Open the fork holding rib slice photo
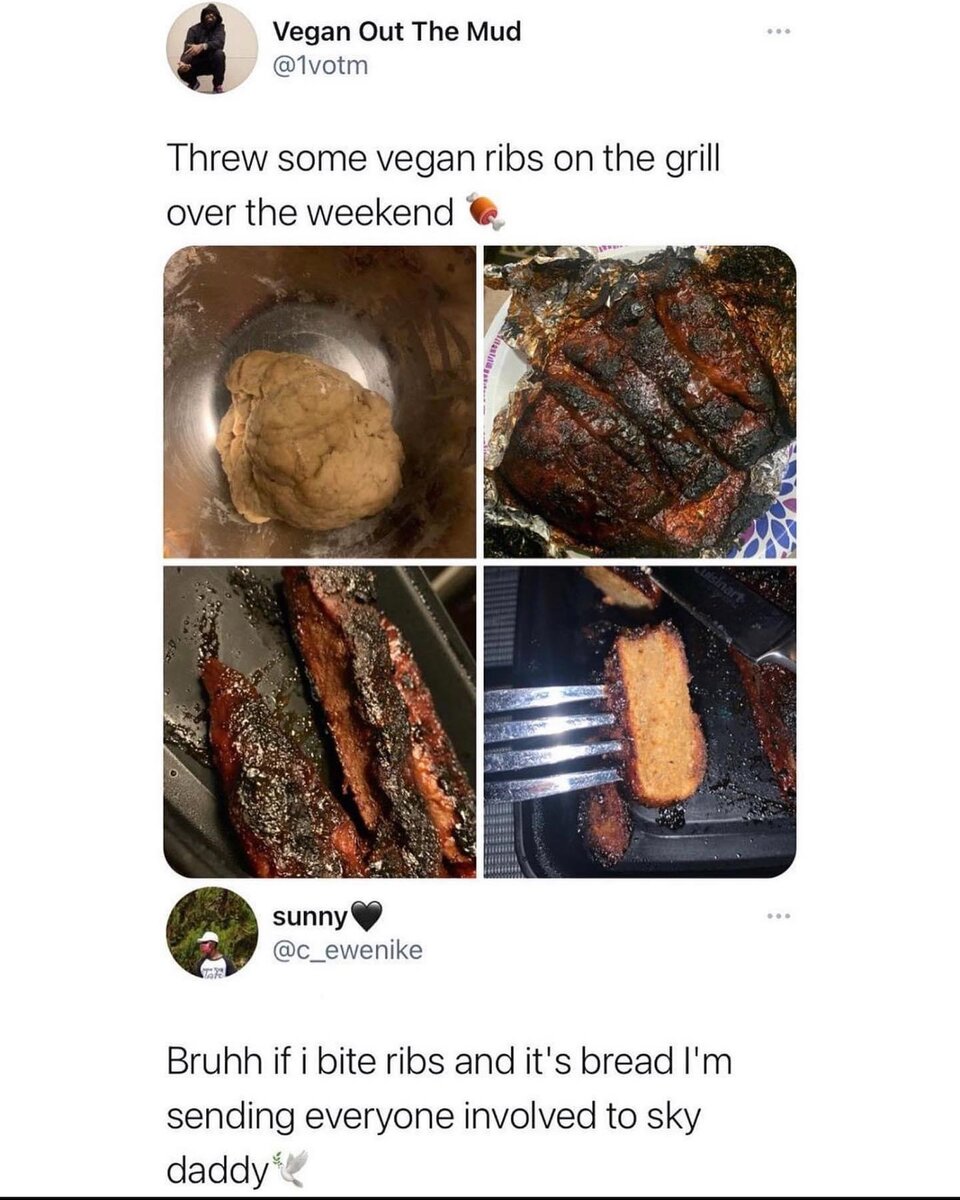960x1200 pixels. click(x=640, y=722)
